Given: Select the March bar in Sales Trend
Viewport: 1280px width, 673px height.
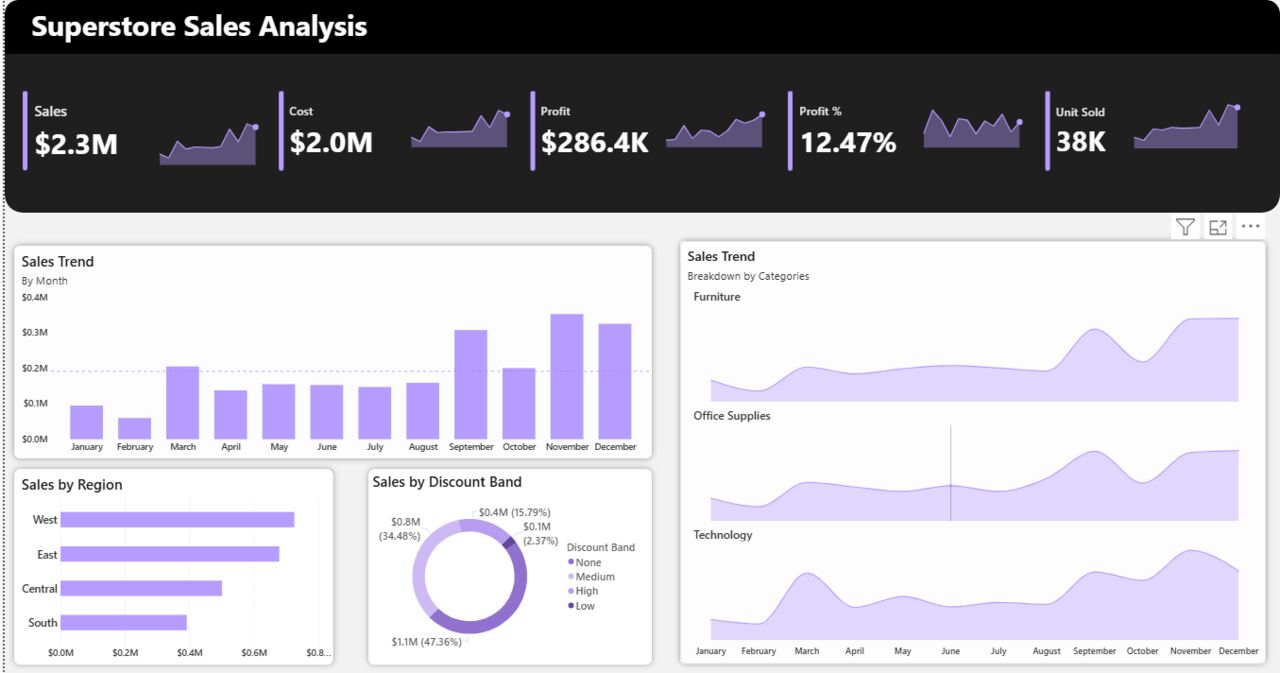Looking at the screenshot, I should coord(183,403).
